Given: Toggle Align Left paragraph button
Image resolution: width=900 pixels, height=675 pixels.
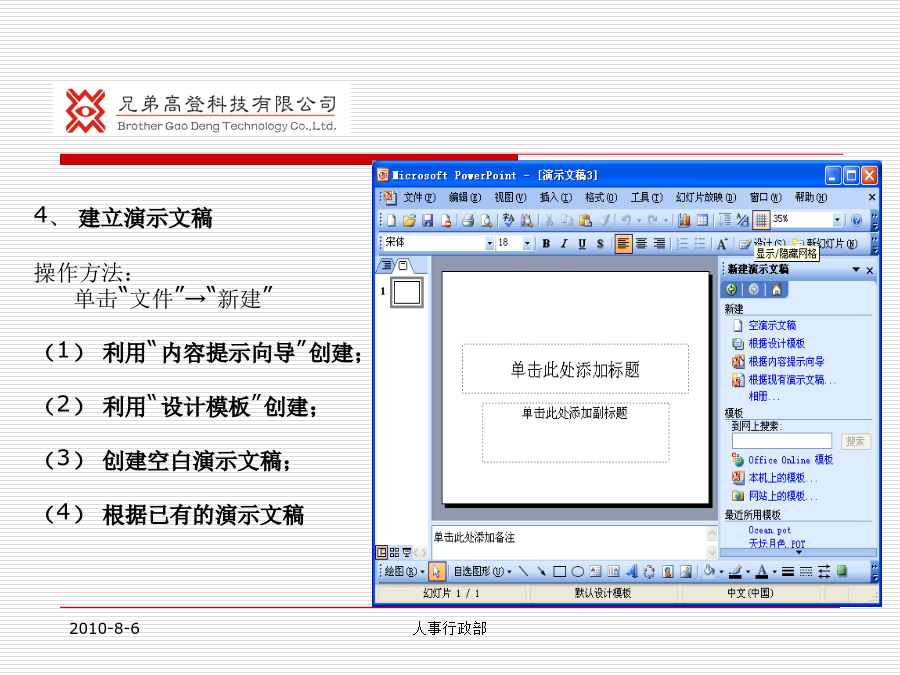Looking at the screenshot, I should (x=623, y=244).
